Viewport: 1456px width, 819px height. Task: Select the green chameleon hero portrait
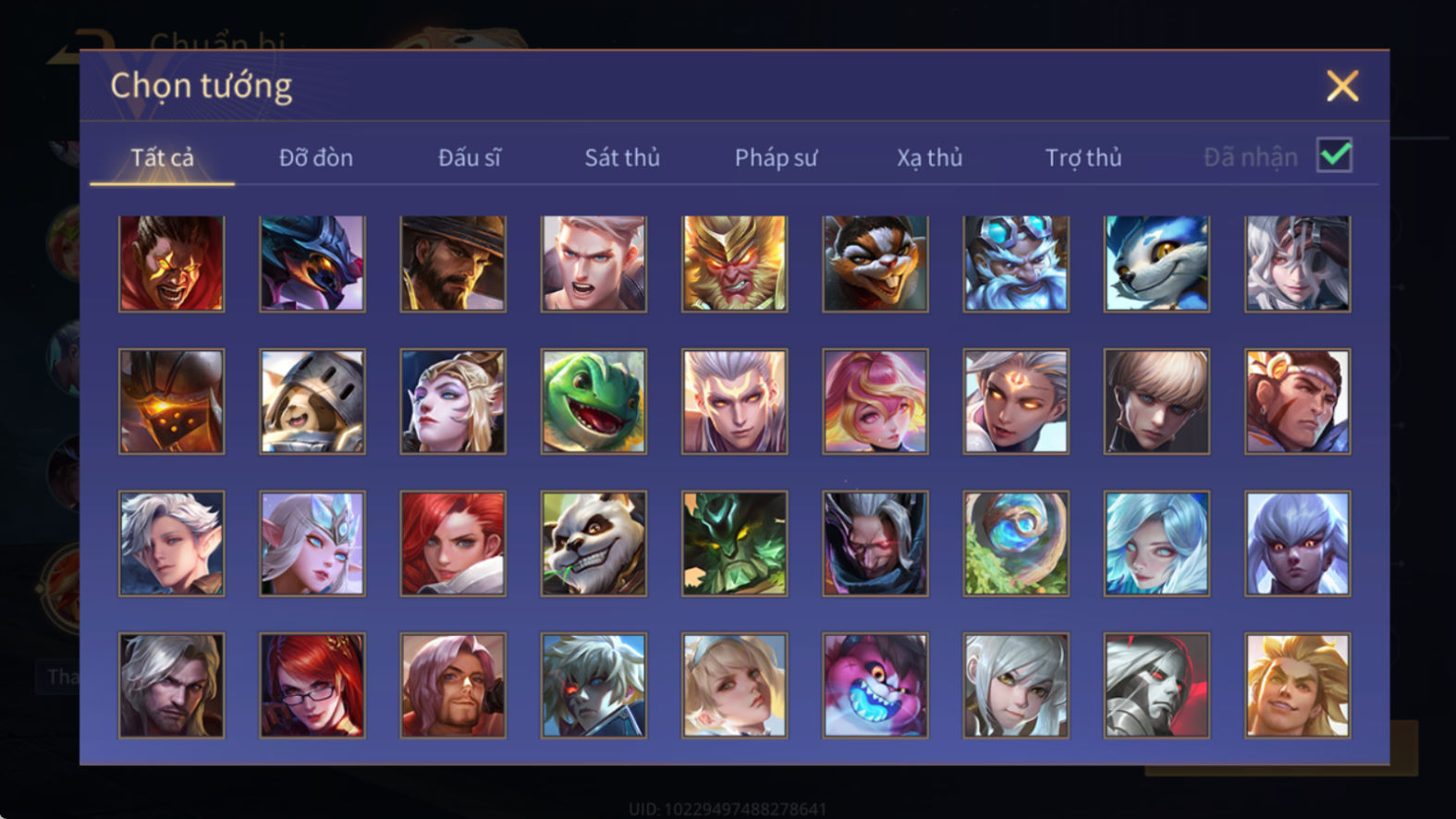point(593,401)
